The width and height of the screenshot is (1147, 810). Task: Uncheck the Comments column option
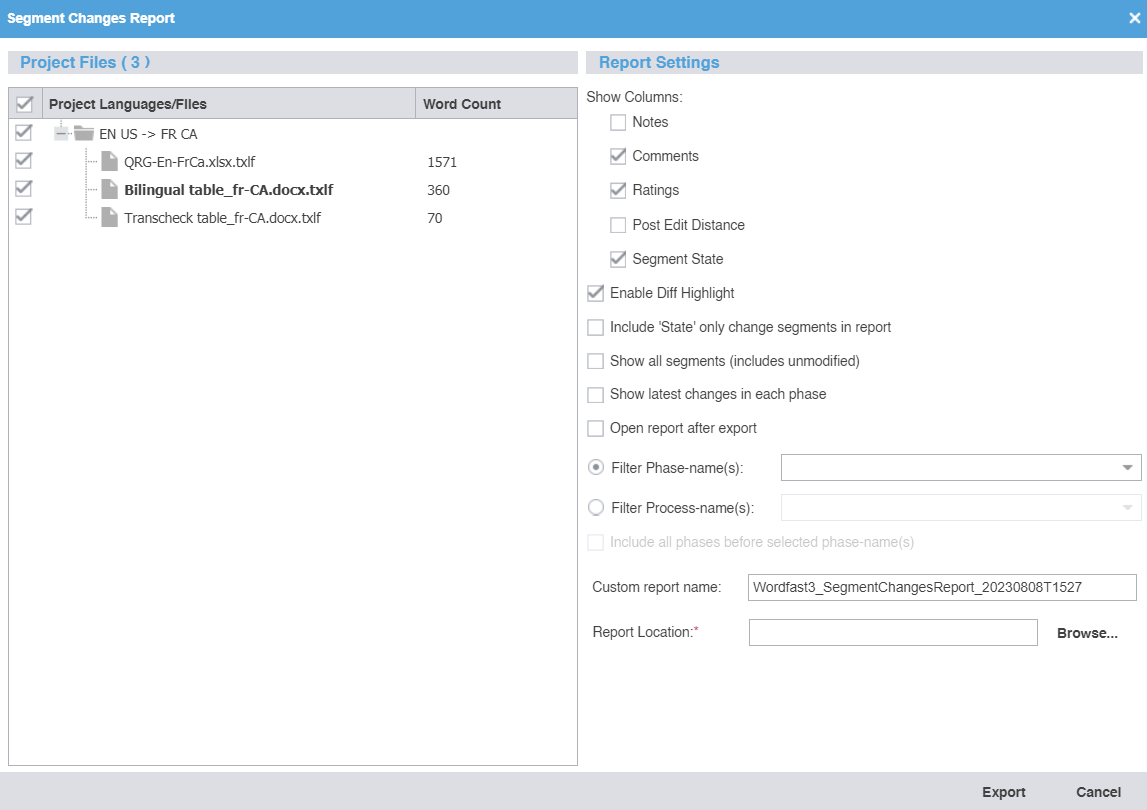[618, 156]
